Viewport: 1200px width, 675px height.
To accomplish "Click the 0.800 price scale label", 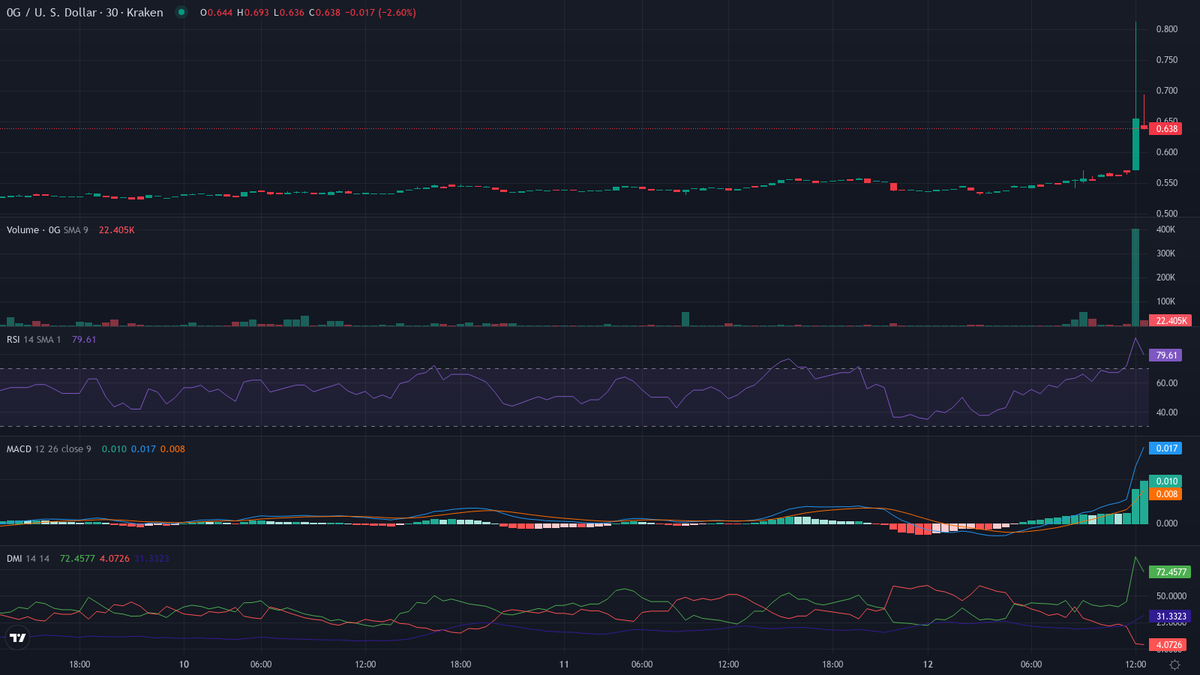I will coord(1166,29).
